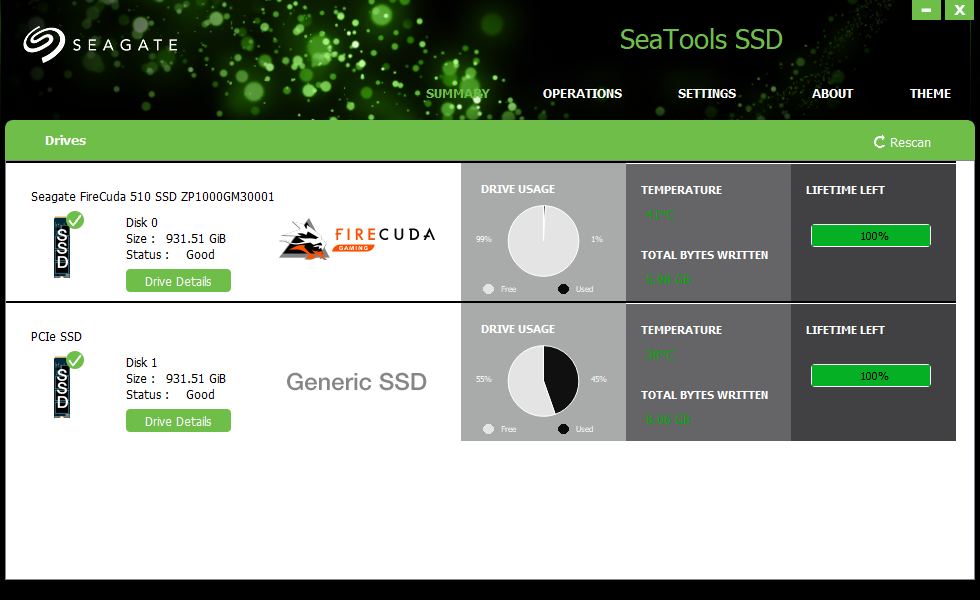Click the Disk 0 label text
This screenshot has height=600, width=980.
click(x=142, y=222)
